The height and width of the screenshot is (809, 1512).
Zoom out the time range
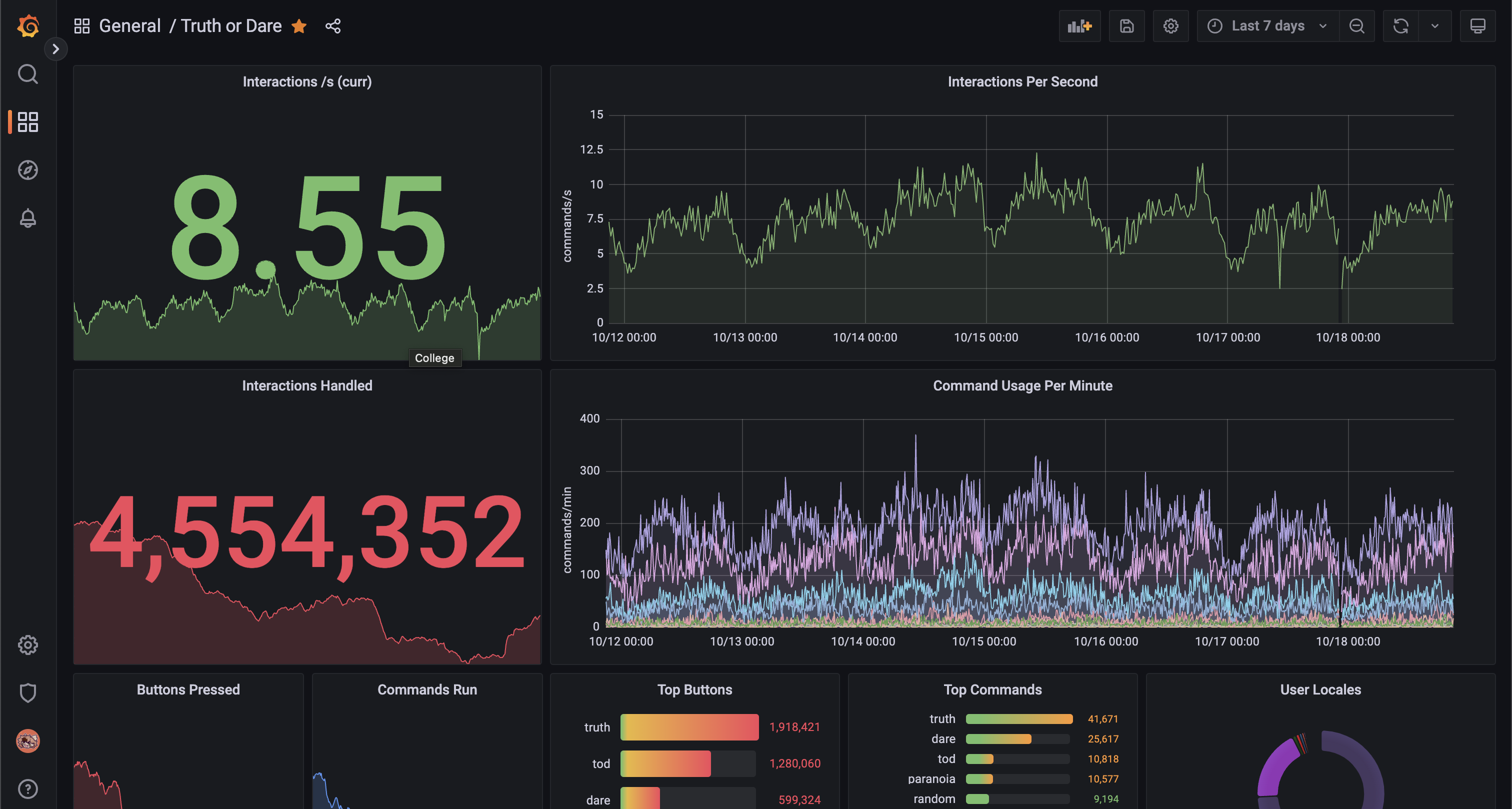point(1356,26)
